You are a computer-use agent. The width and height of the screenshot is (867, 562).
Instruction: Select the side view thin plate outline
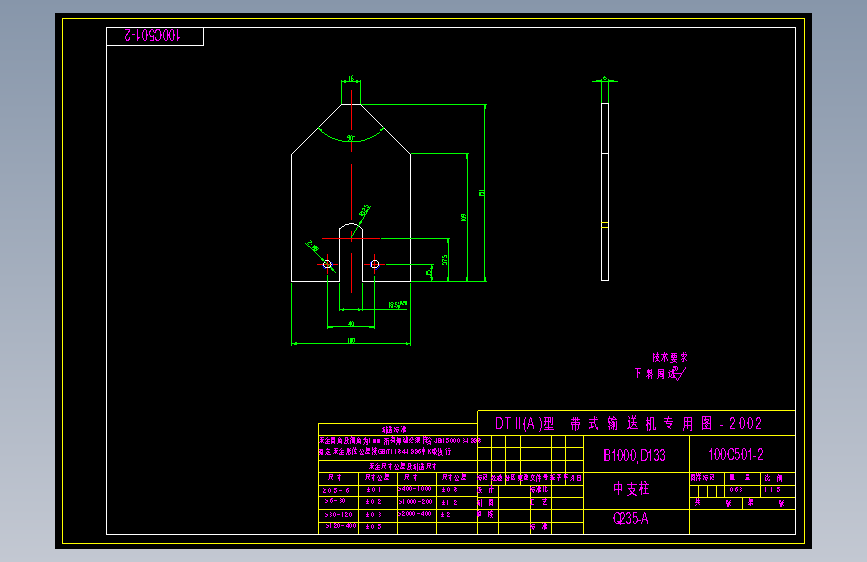tap(605, 192)
